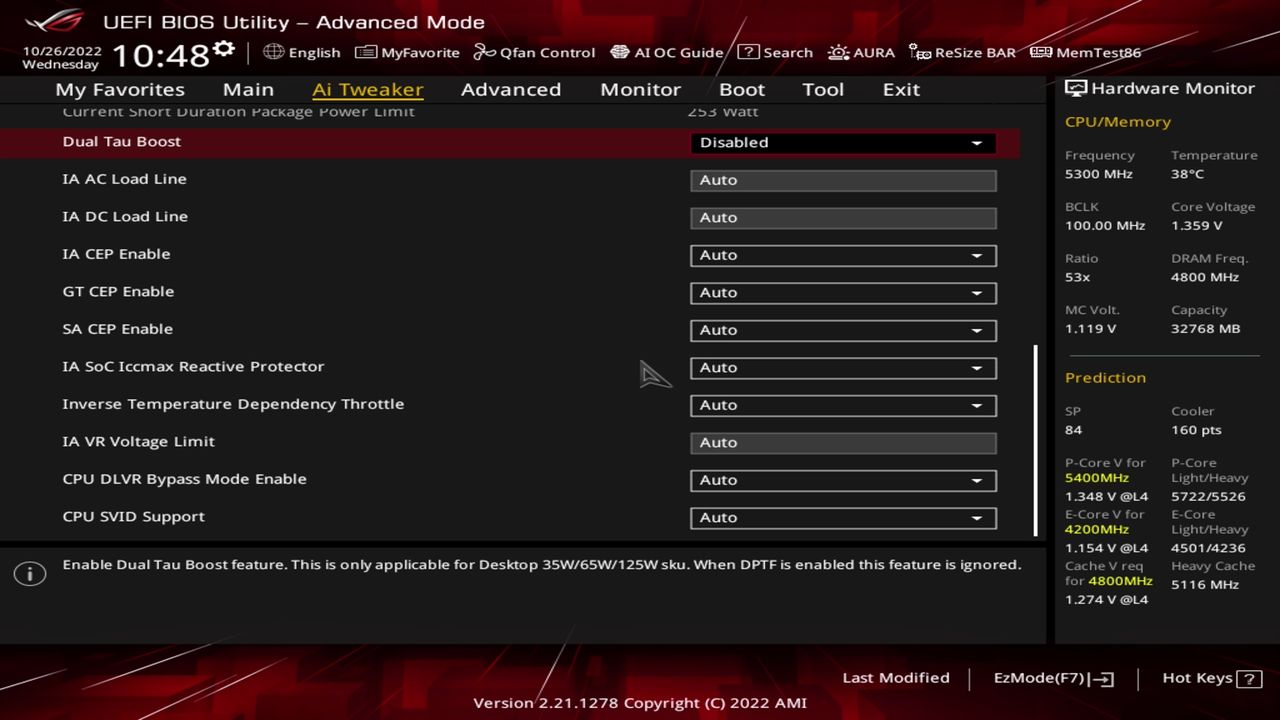Click the IA VR Voltage Limit field
1280x720 pixels.
pyautogui.click(x=843, y=443)
